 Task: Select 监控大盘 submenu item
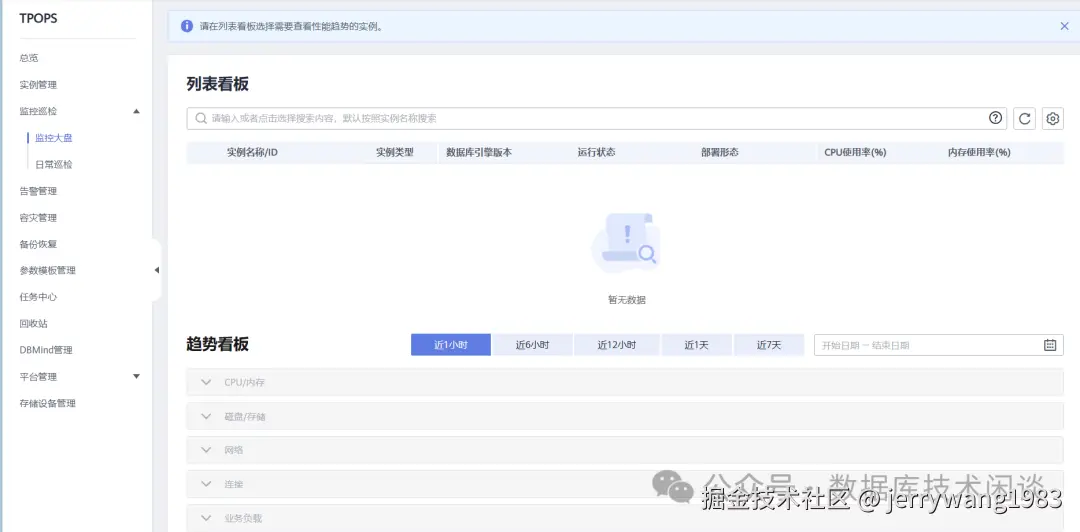54,138
